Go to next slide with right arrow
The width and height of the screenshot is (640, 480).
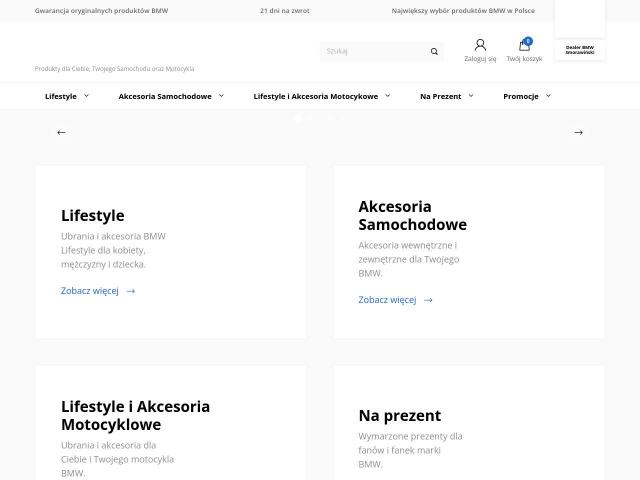click(578, 132)
